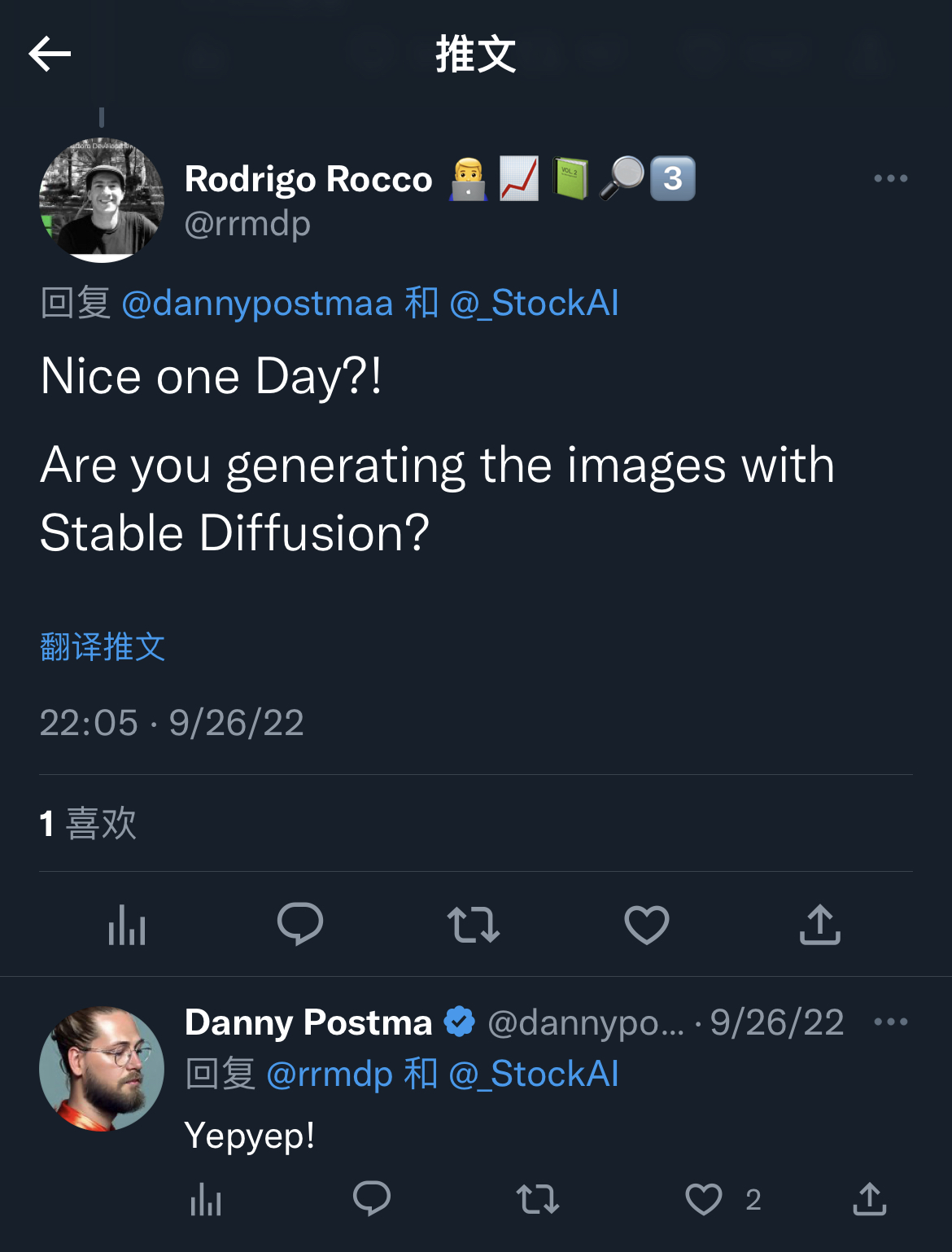Click the 翻译推文 translate link
The height and width of the screenshot is (1252, 952).
[103, 647]
